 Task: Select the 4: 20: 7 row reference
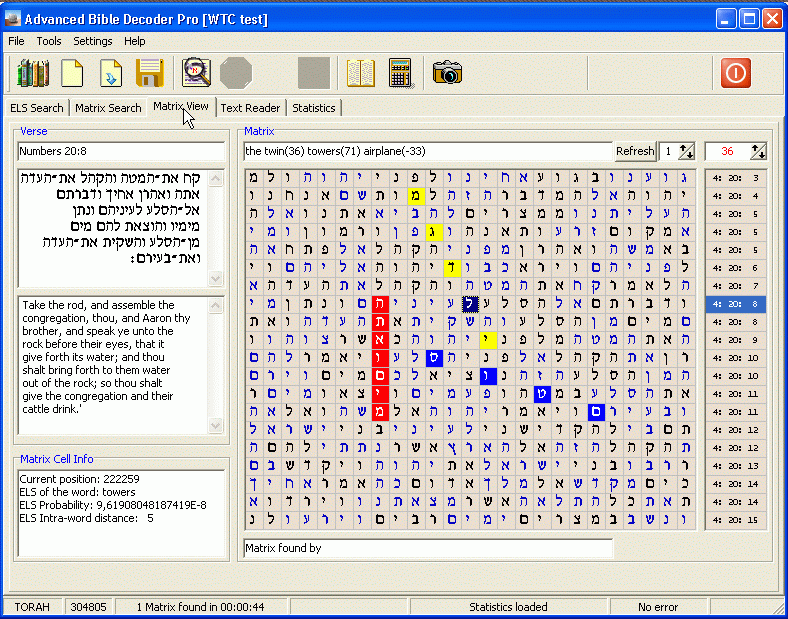tap(736, 286)
